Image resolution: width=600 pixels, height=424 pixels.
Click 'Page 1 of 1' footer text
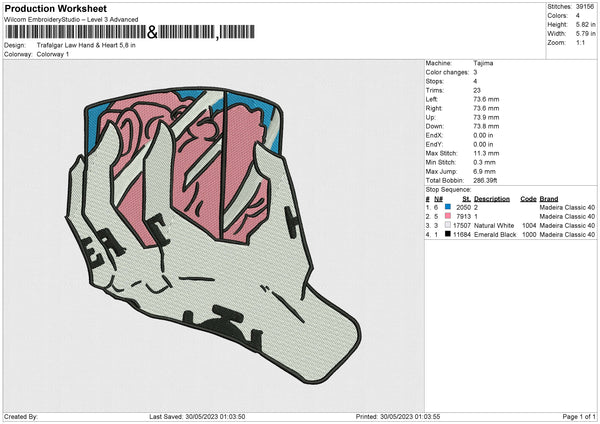coord(579,416)
